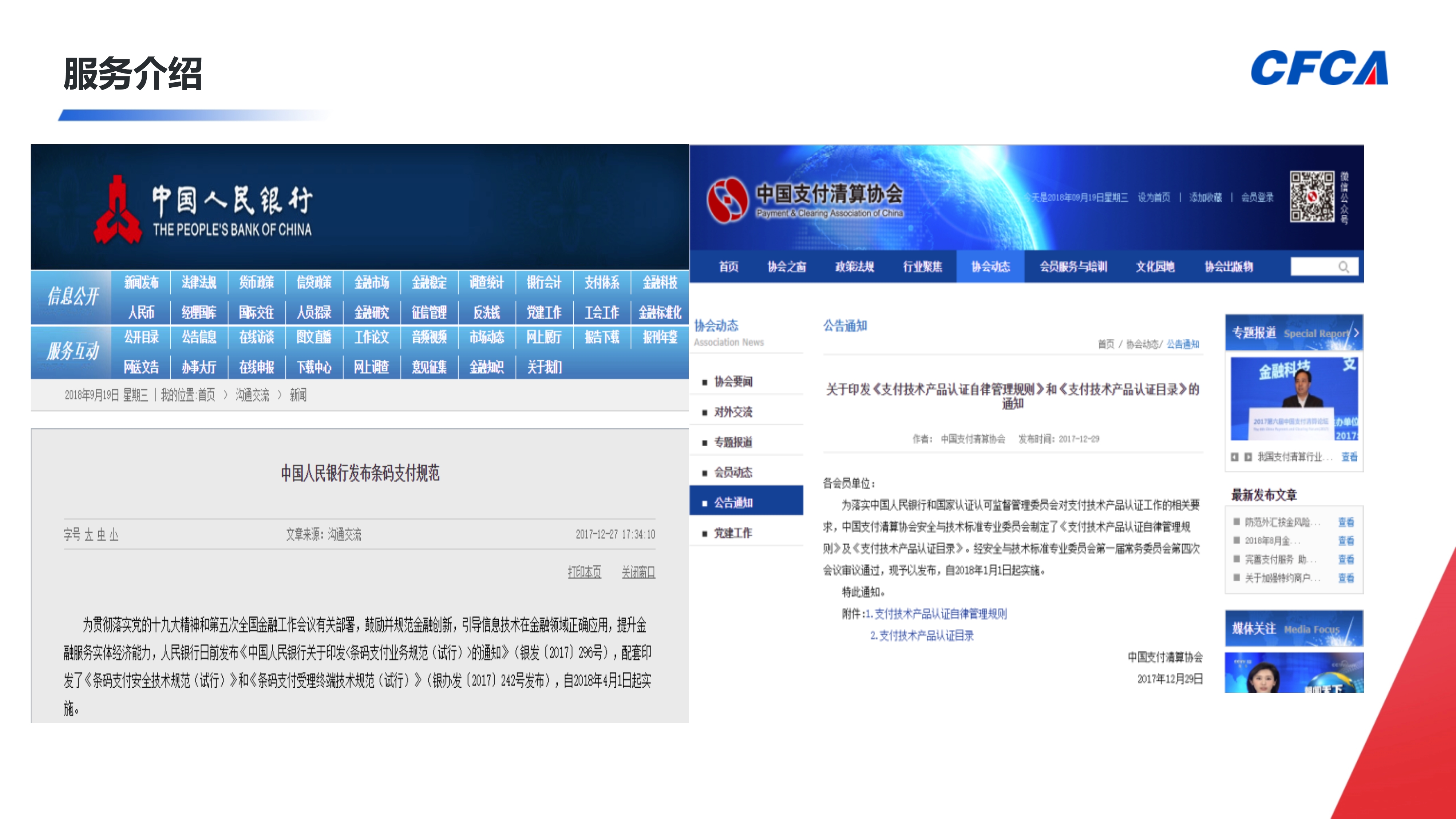This screenshot has height=819, width=1456.
Task: Click the previous arrow under the Special Report carousel
Action: [x=1235, y=457]
